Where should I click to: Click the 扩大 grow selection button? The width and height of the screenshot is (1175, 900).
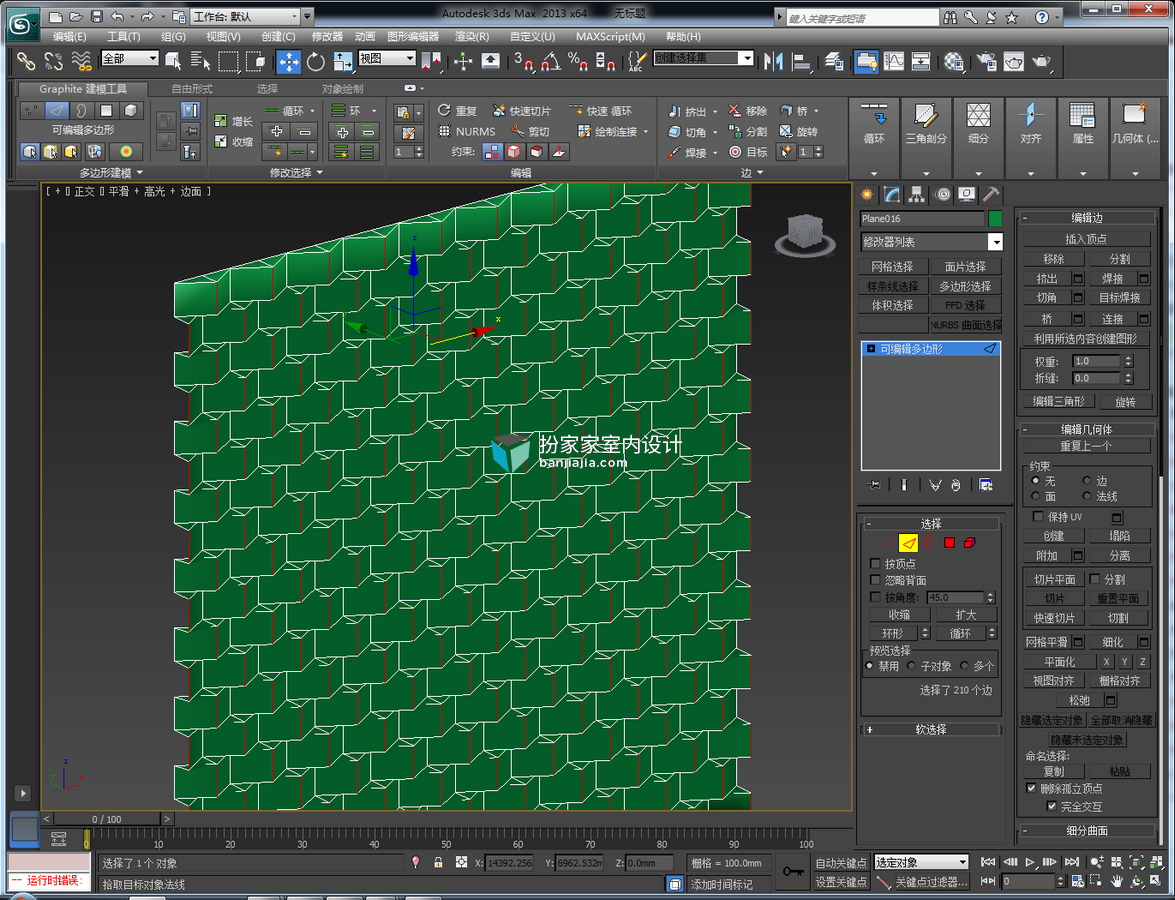click(966, 614)
